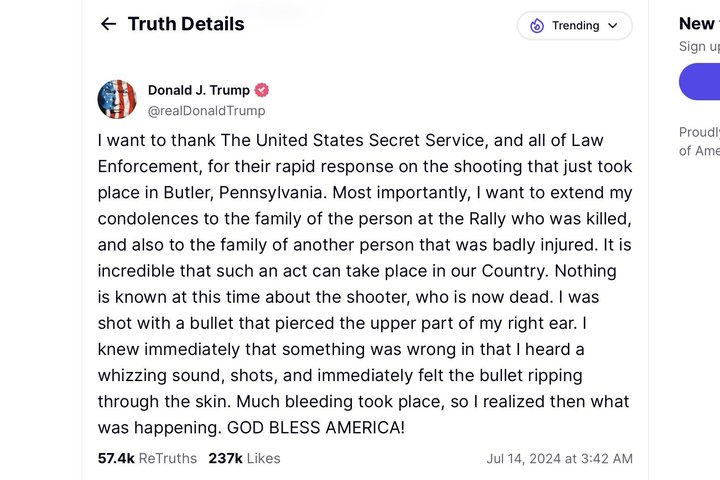Click the flame icon in the Trending button
Viewport: 720px width, 480px height.
[537, 26]
